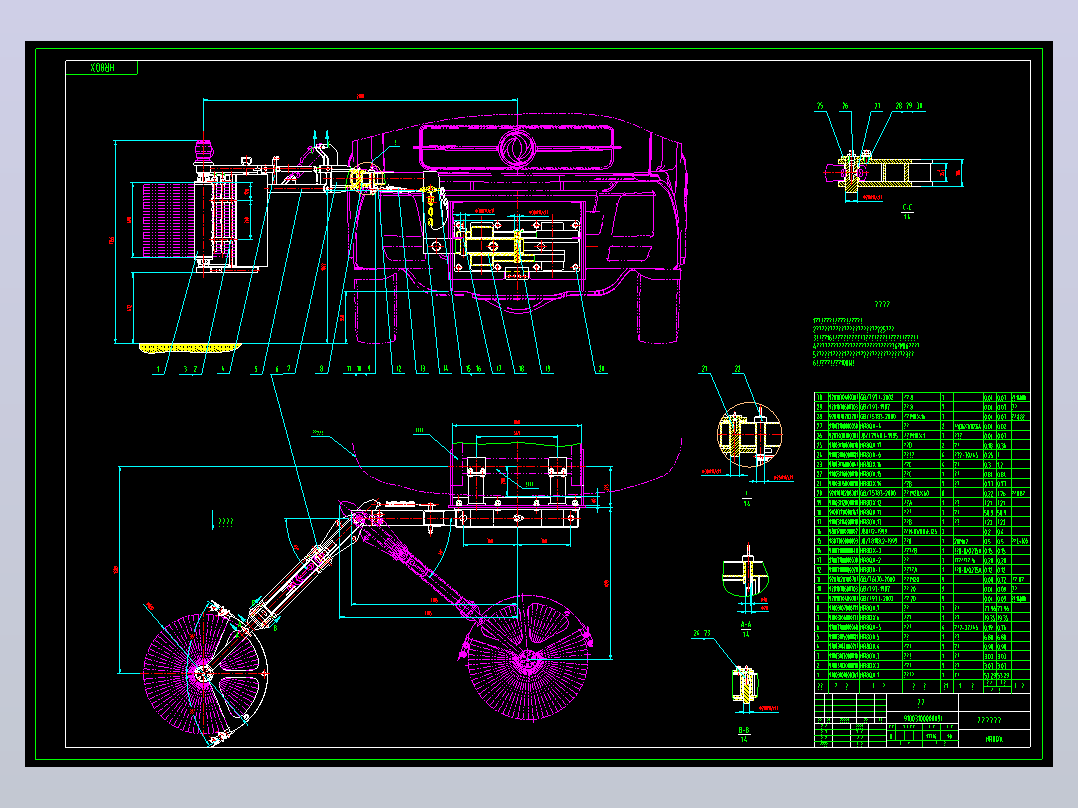Click part balloon number 18
The image size is (1078, 808).
tap(522, 370)
